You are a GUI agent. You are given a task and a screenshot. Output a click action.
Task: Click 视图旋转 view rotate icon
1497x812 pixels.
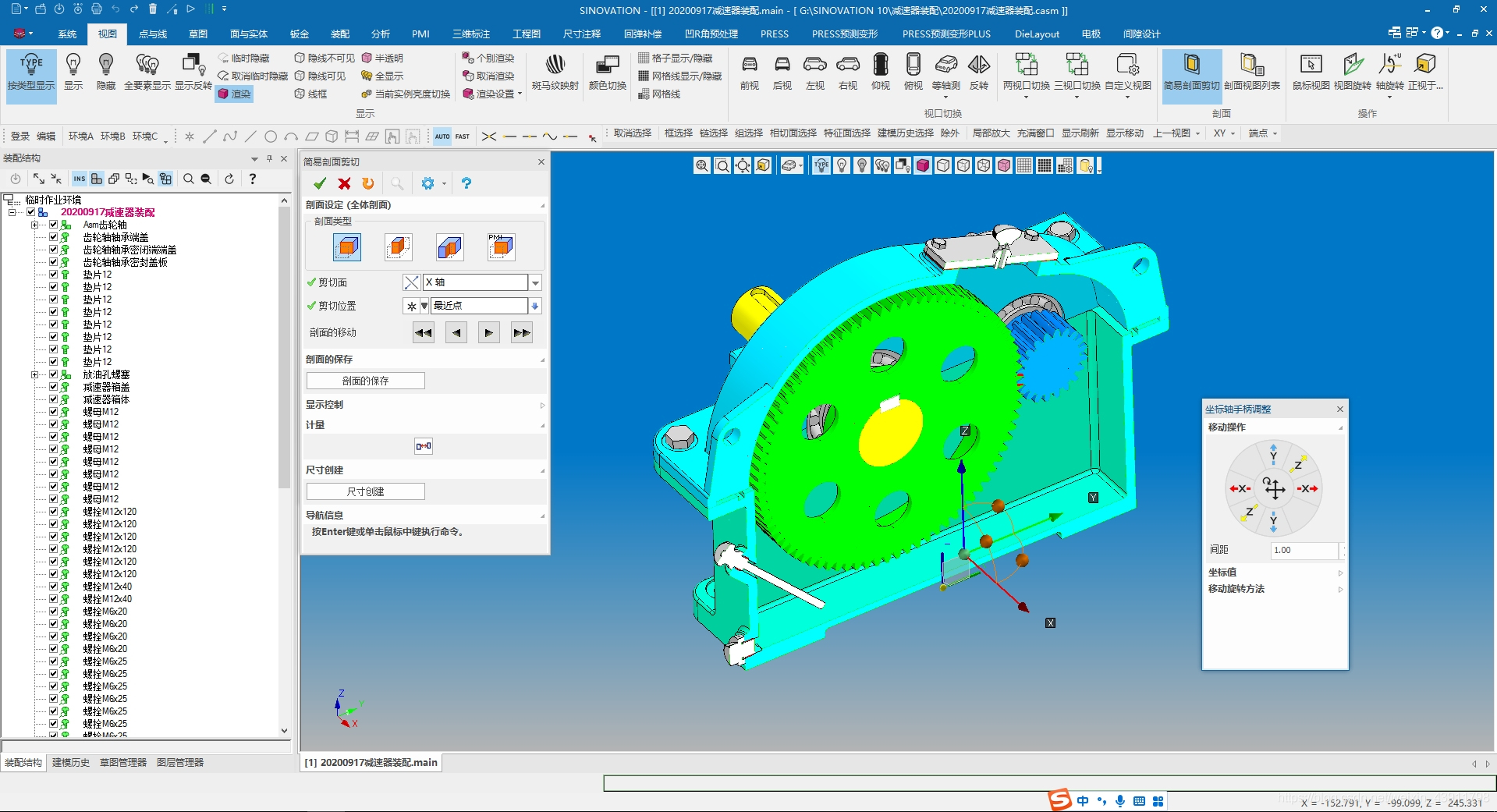[1352, 64]
